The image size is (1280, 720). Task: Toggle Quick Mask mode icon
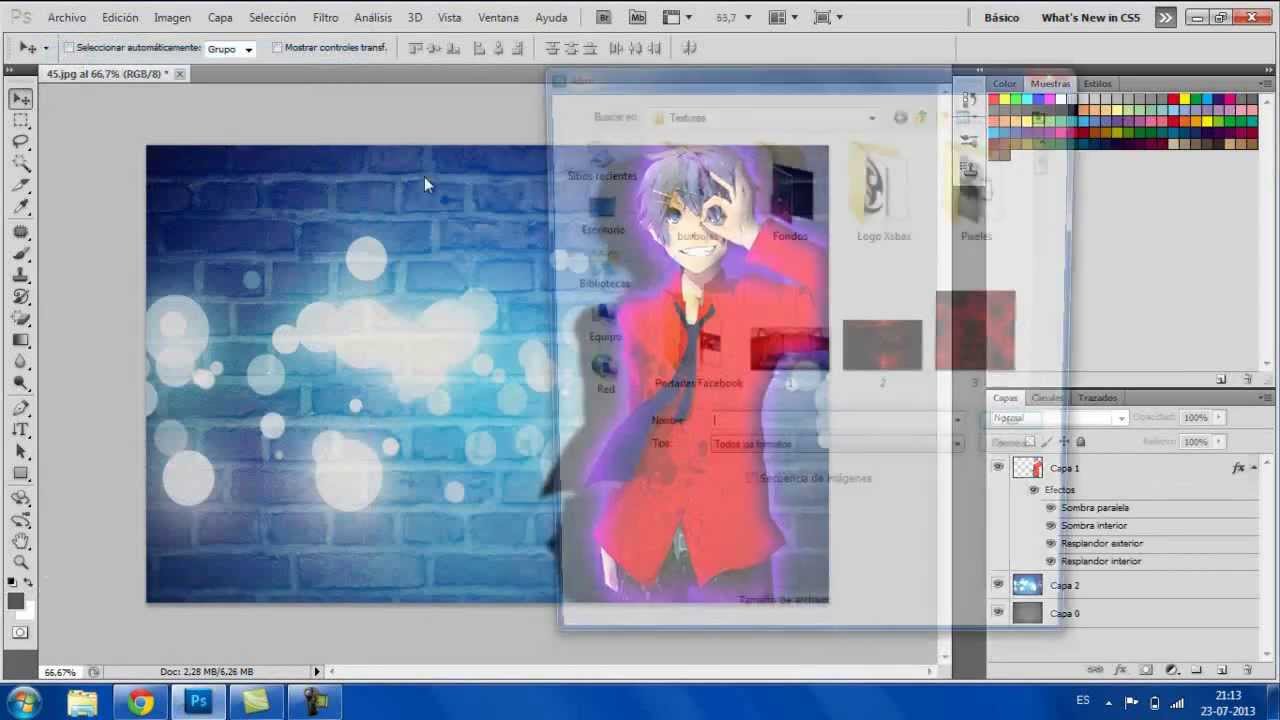[21, 632]
